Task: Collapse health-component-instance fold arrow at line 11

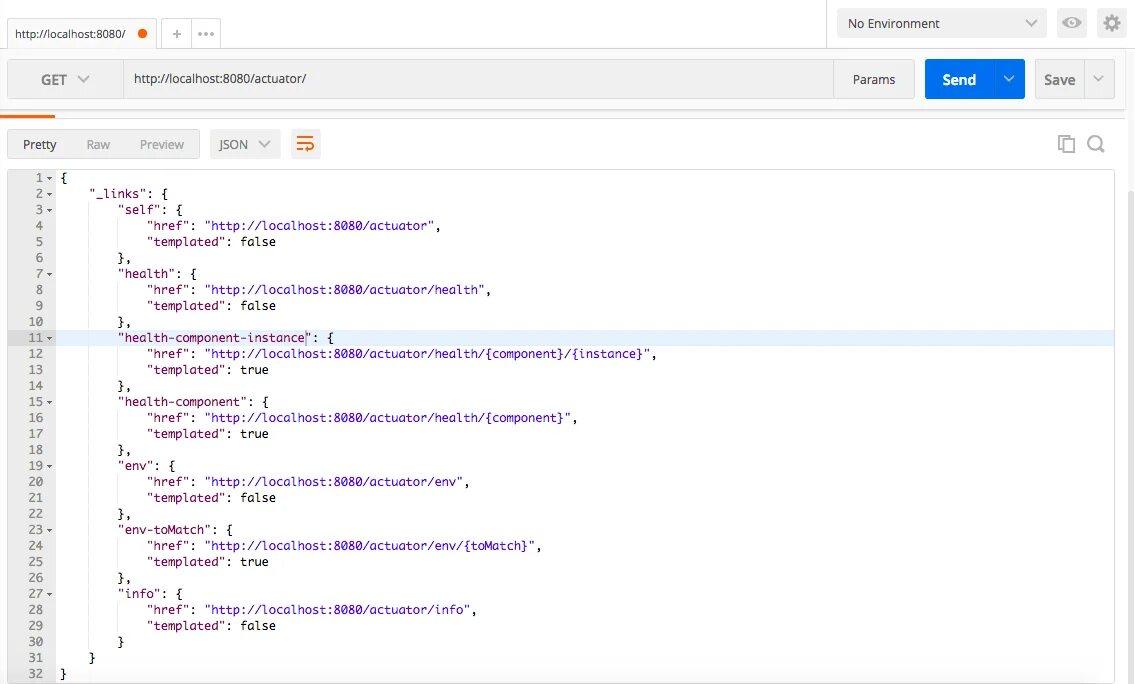Action: click(x=49, y=338)
